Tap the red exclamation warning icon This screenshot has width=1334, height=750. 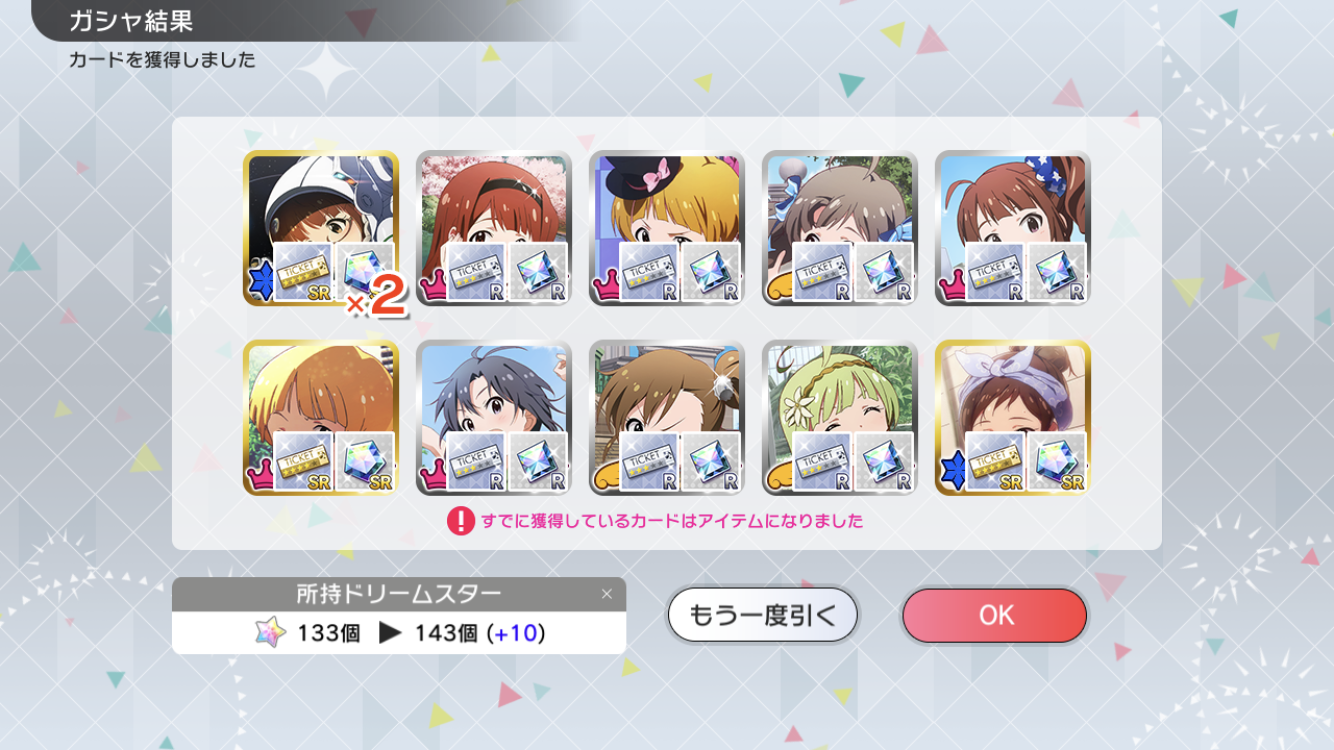coord(460,521)
